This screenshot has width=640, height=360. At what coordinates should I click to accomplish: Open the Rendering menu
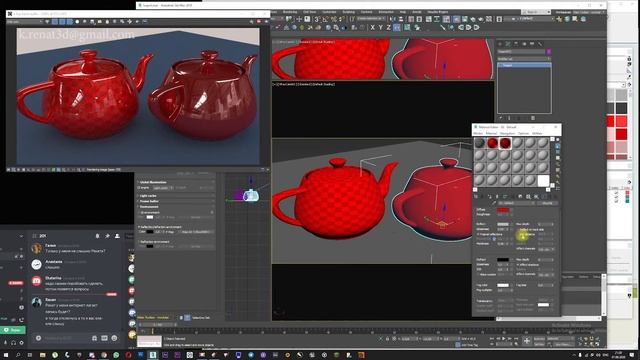pos(290,12)
